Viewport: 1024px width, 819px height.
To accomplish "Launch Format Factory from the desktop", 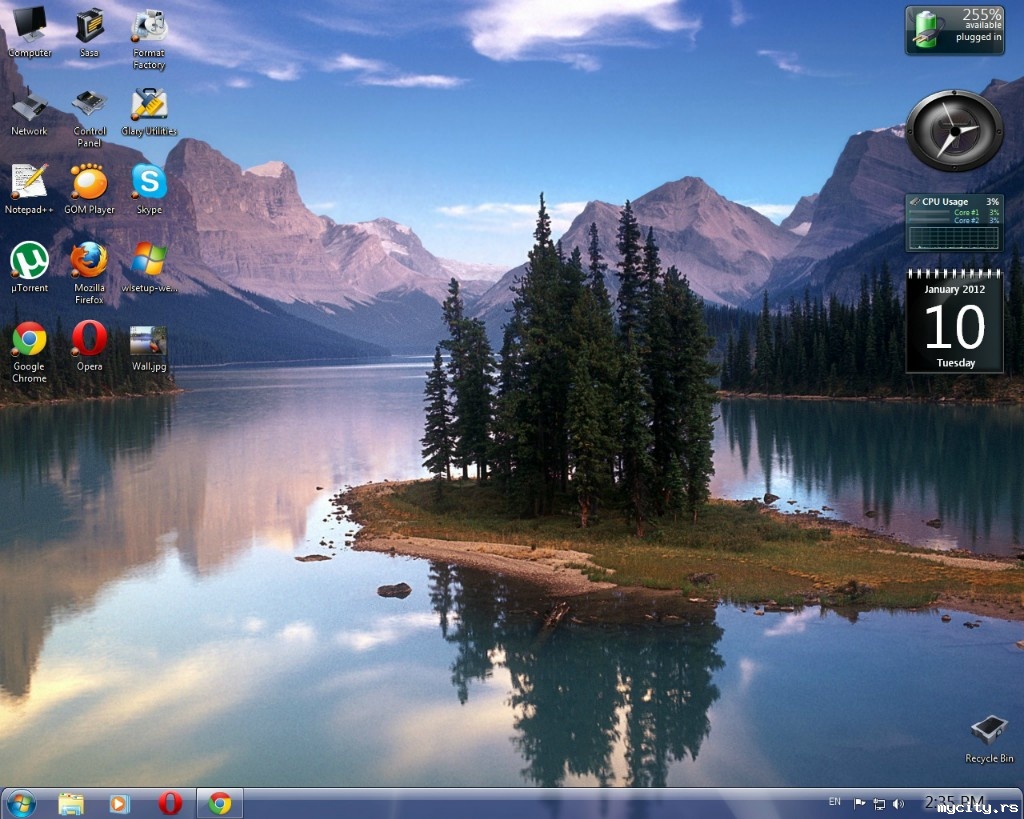I will tap(149, 38).
